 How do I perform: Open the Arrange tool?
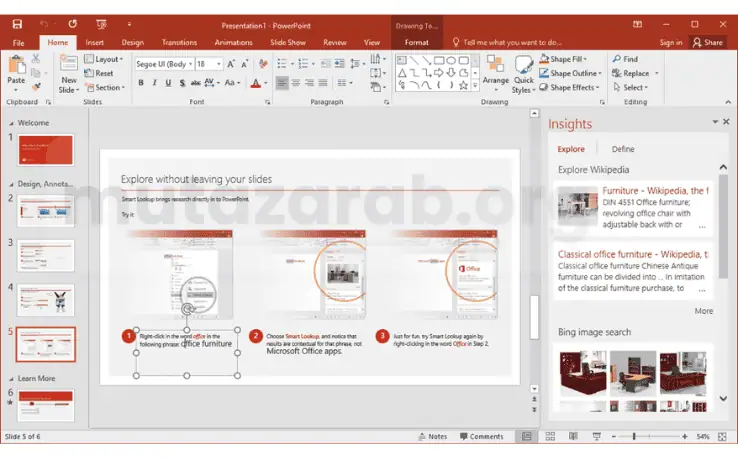pyautogui.click(x=496, y=70)
